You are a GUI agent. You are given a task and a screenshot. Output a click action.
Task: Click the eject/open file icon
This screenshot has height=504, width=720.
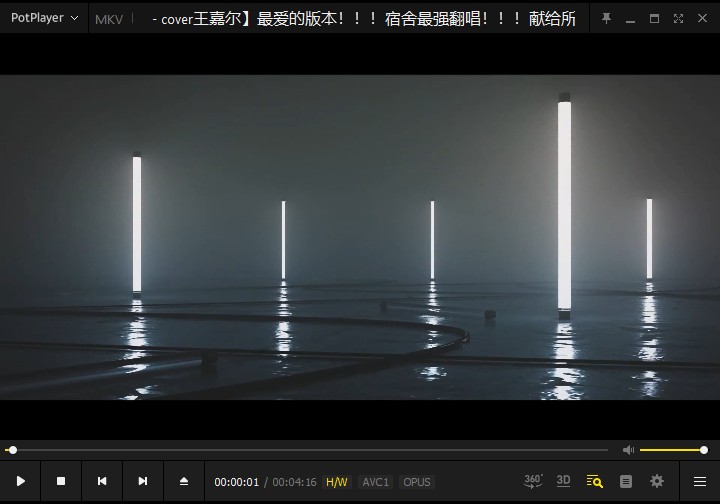tap(184, 481)
